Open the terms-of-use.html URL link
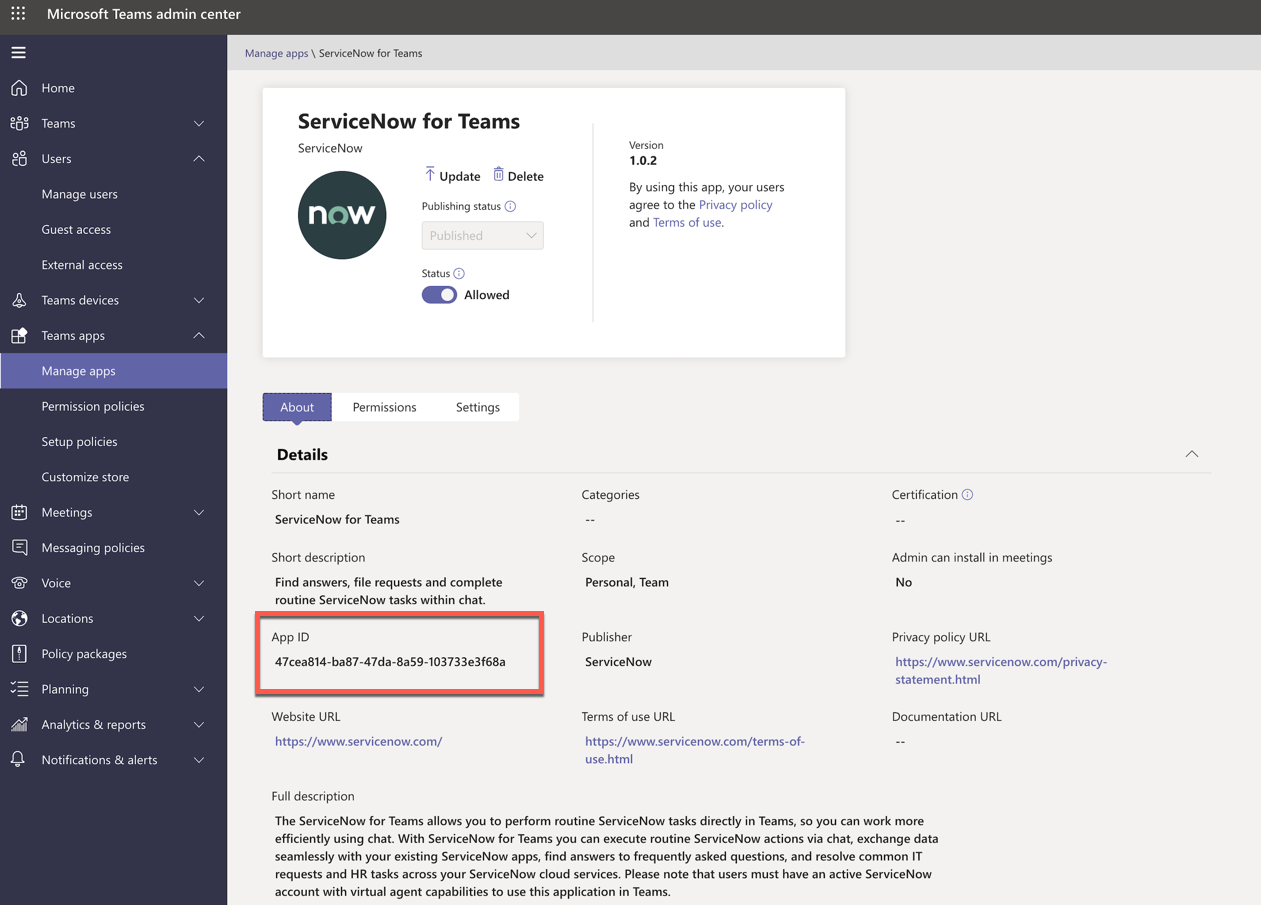 [695, 750]
